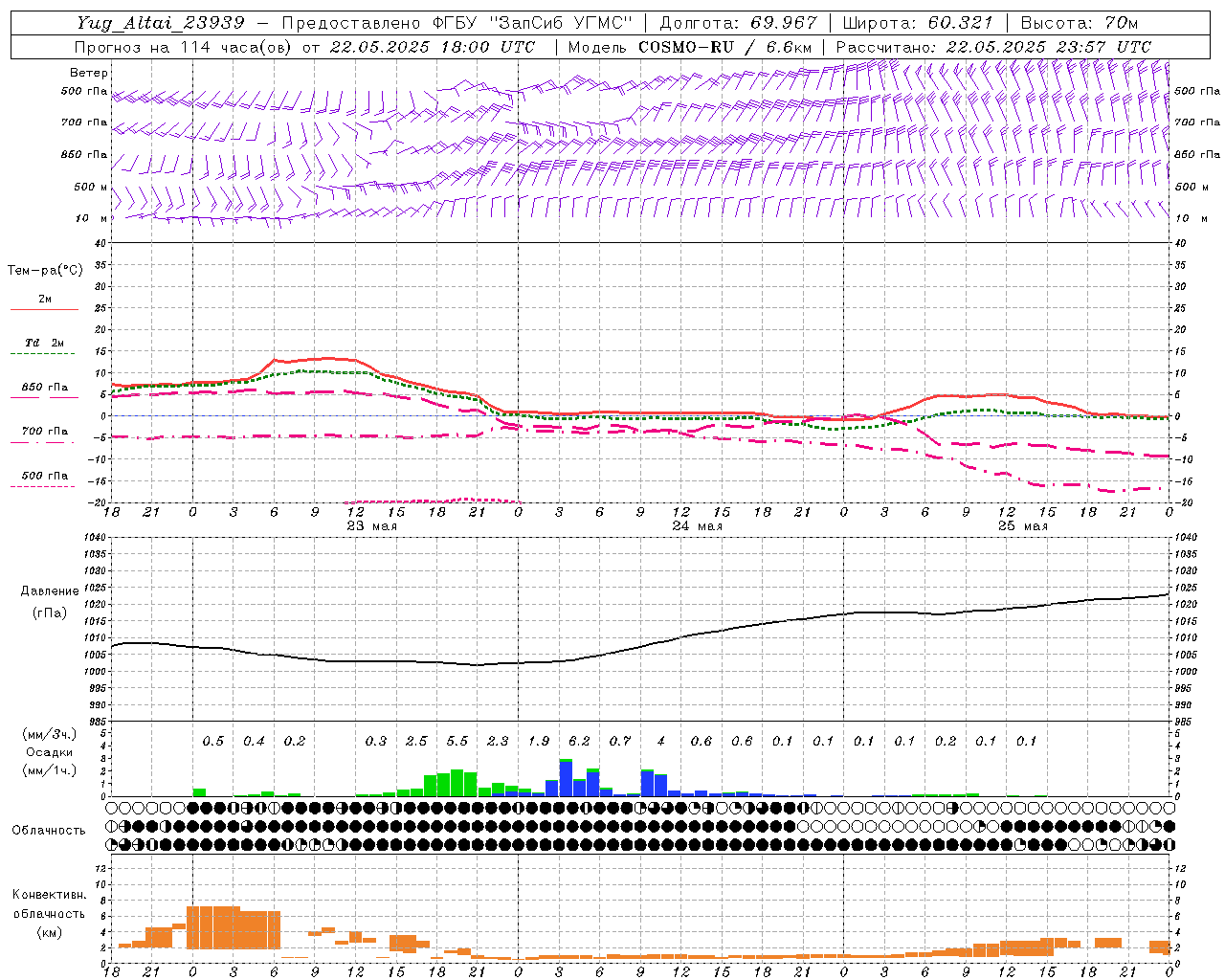Click the "500 гПа" temperature legend entry
The height and width of the screenshot is (980, 1225).
(44, 476)
